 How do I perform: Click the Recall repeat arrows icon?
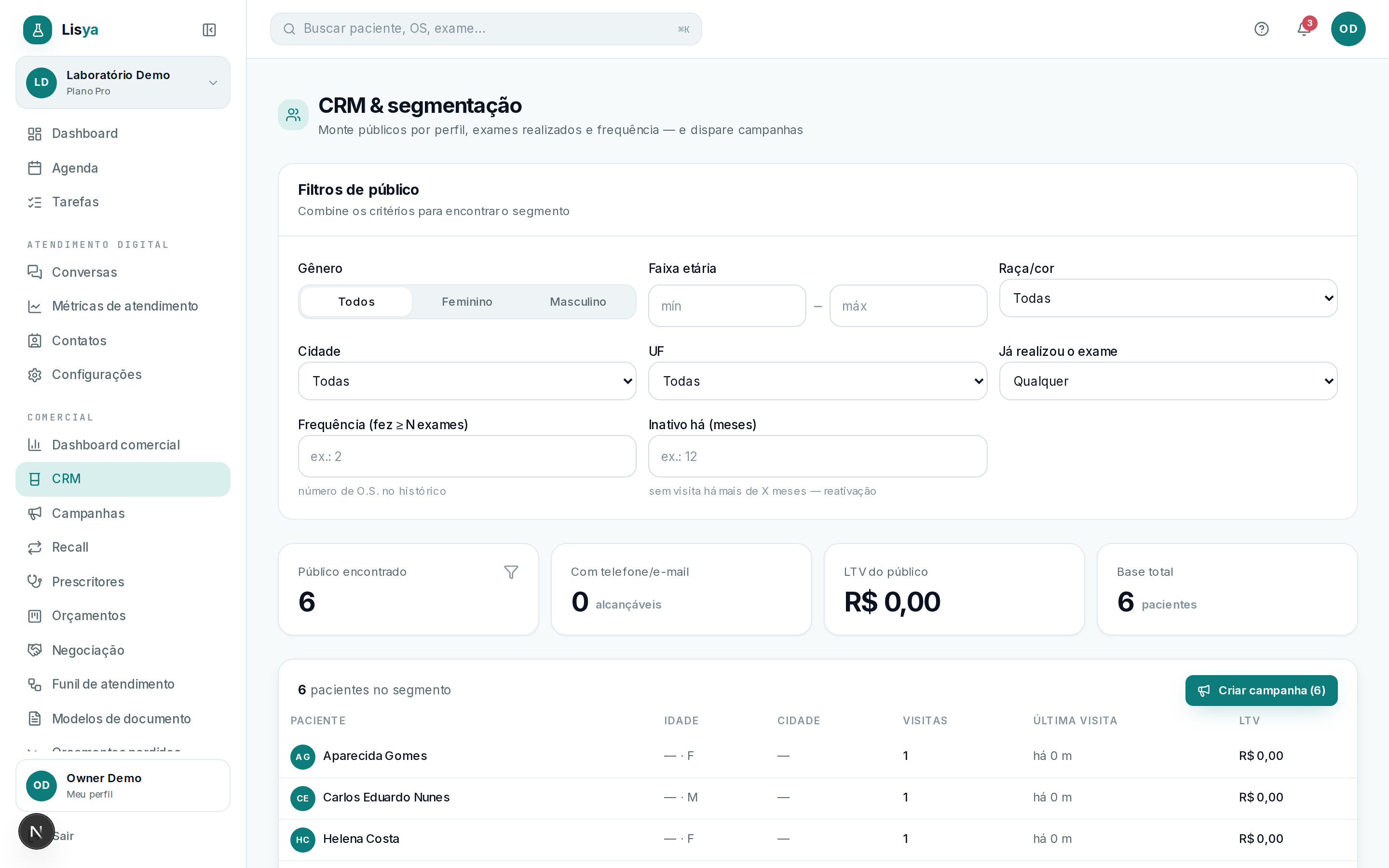[x=34, y=548]
